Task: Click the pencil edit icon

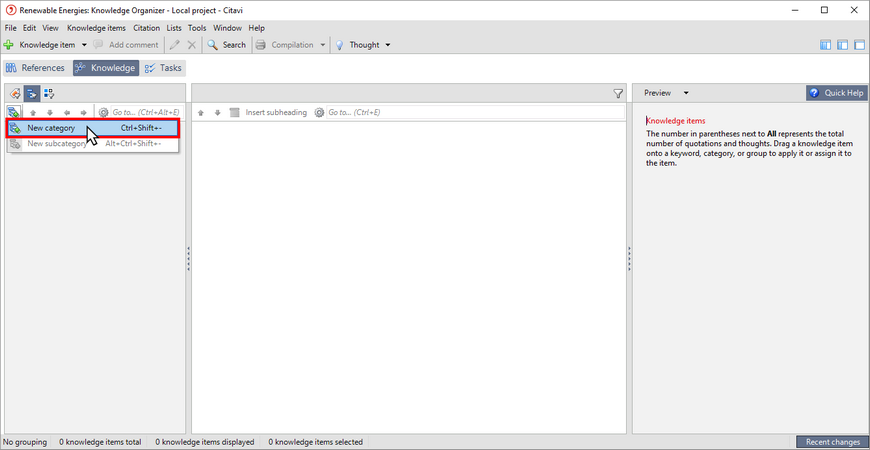Action: click(x=175, y=45)
